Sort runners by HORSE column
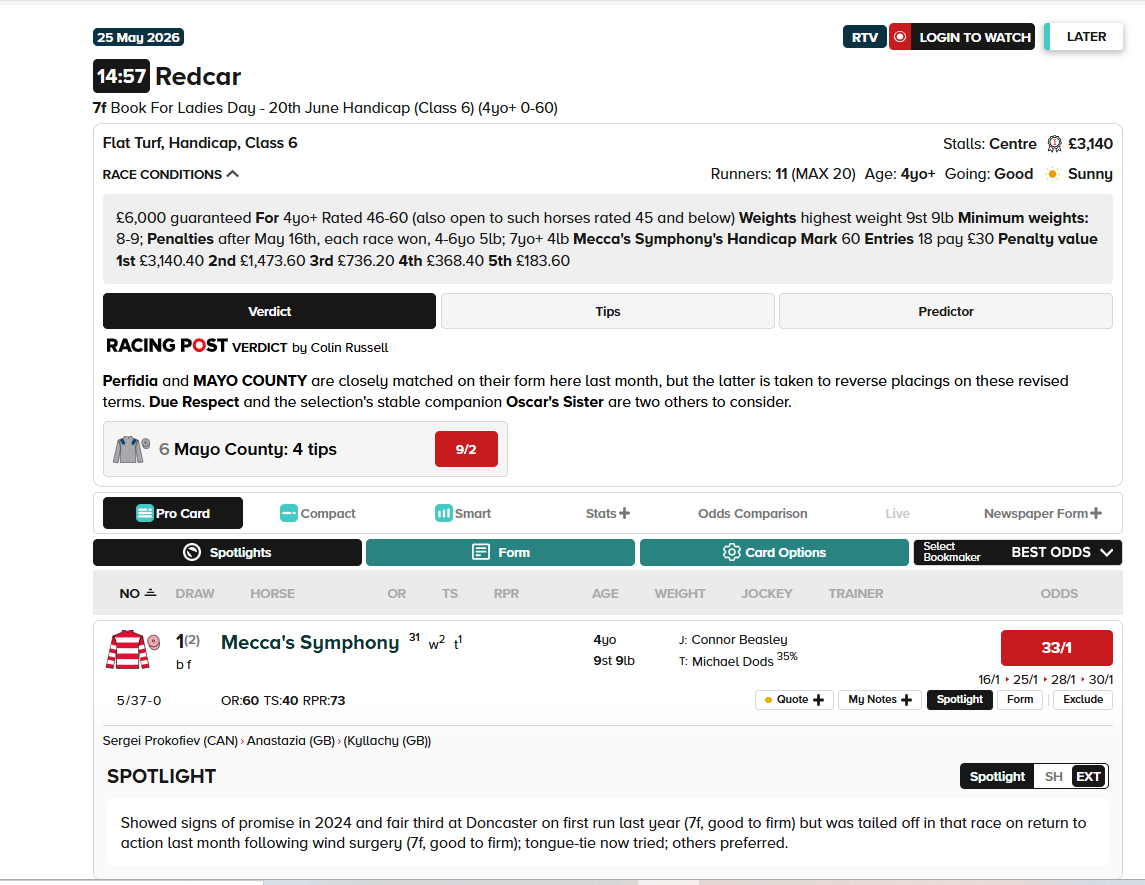1145x885 pixels. pyautogui.click(x=272, y=594)
